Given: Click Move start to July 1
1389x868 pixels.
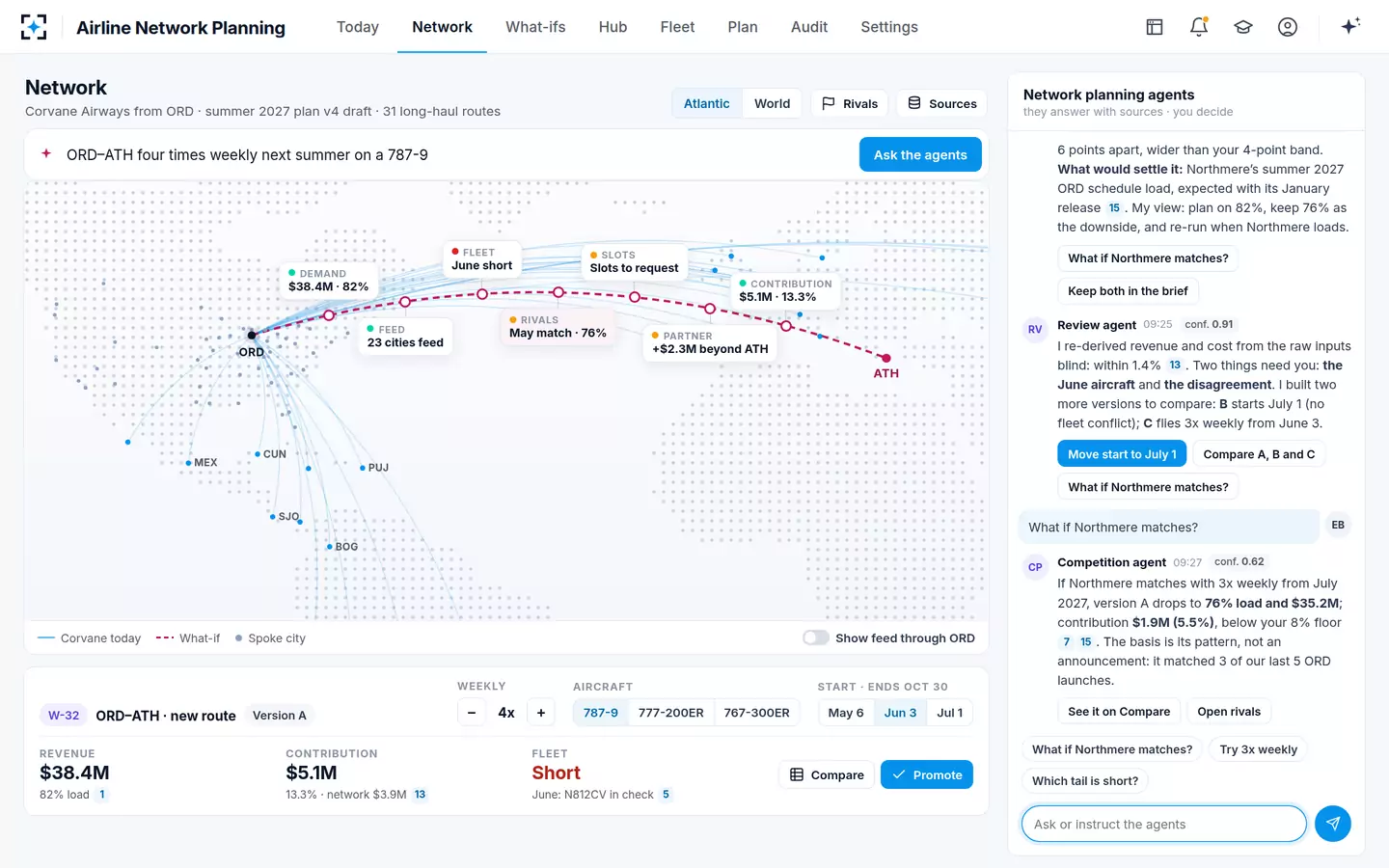Looking at the screenshot, I should (x=1122, y=454).
